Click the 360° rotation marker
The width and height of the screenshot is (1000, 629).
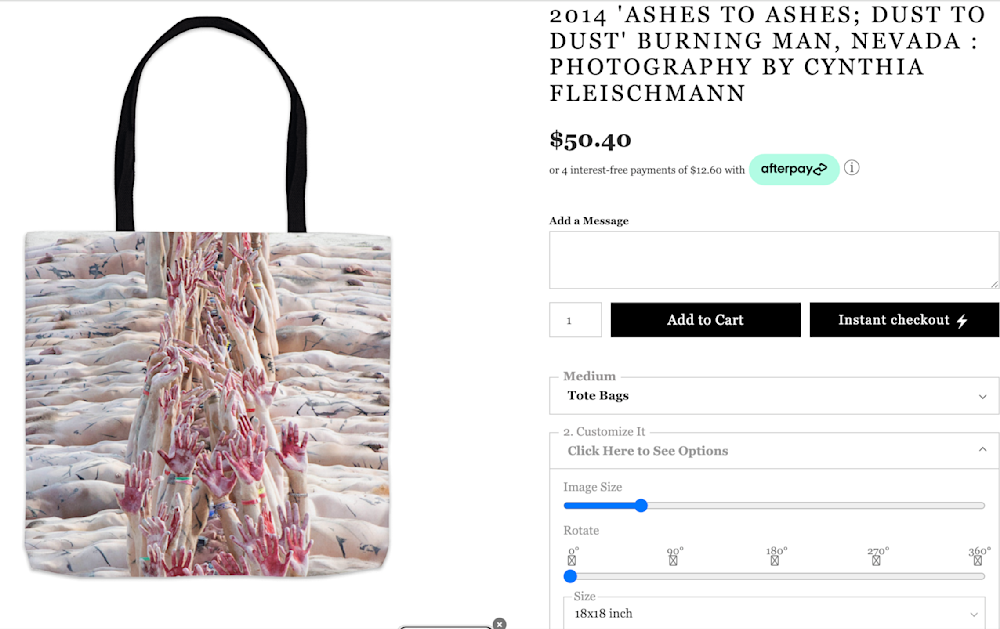coord(979,560)
